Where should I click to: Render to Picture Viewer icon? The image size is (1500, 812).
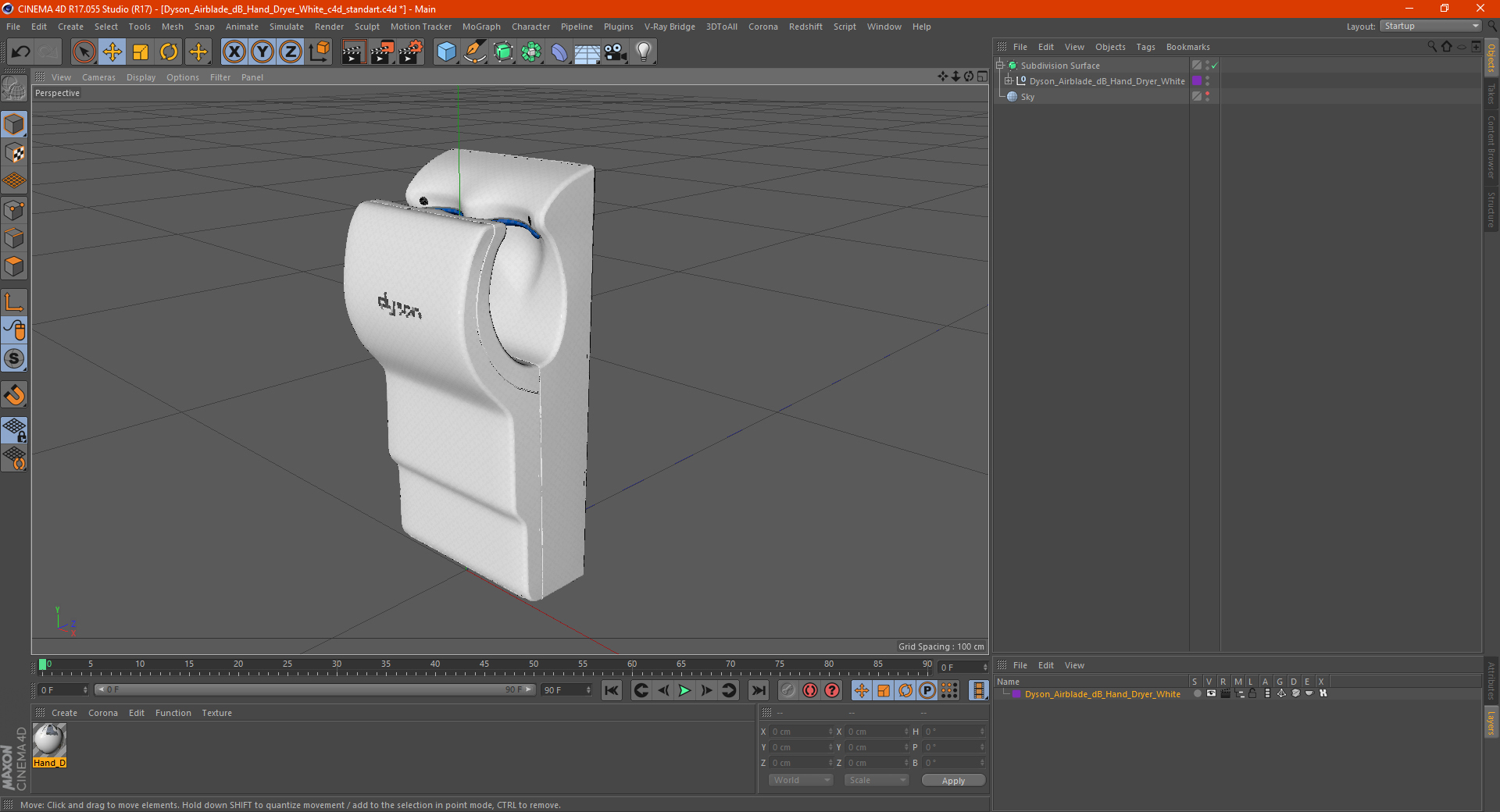pyautogui.click(x=382, y=52)
